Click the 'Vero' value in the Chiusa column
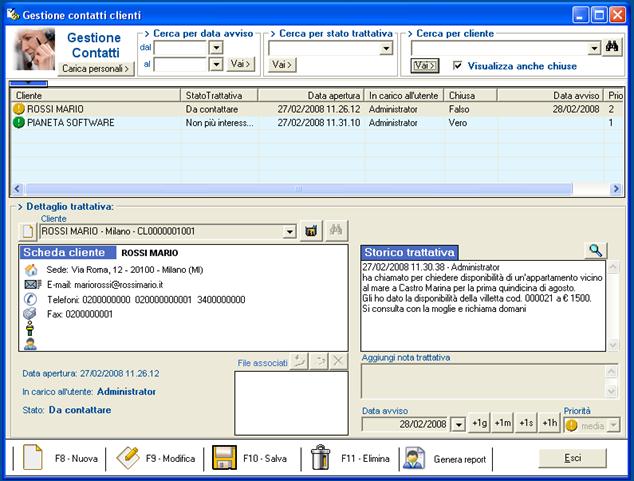Viewport: 634px width, 481px height. click(x=457, y=123)
